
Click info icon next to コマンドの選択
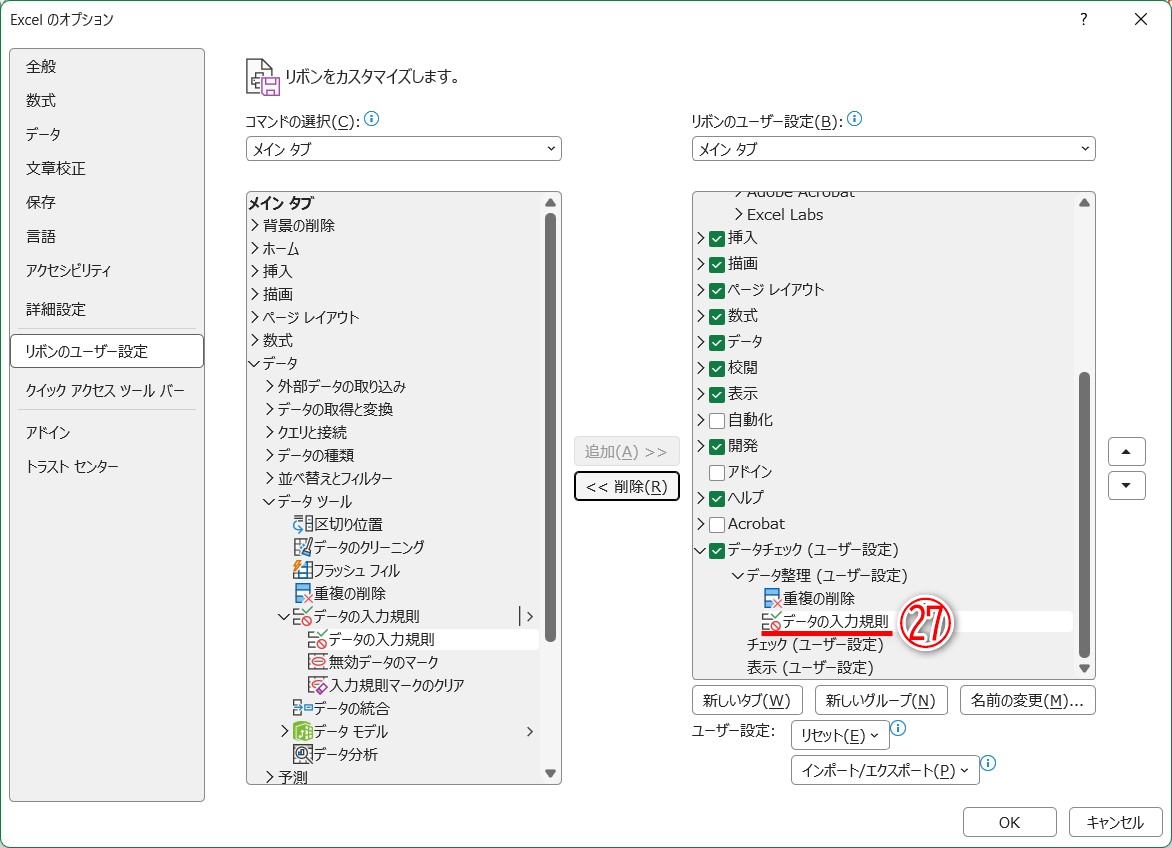pyautogui.click(x=371, y=119)
